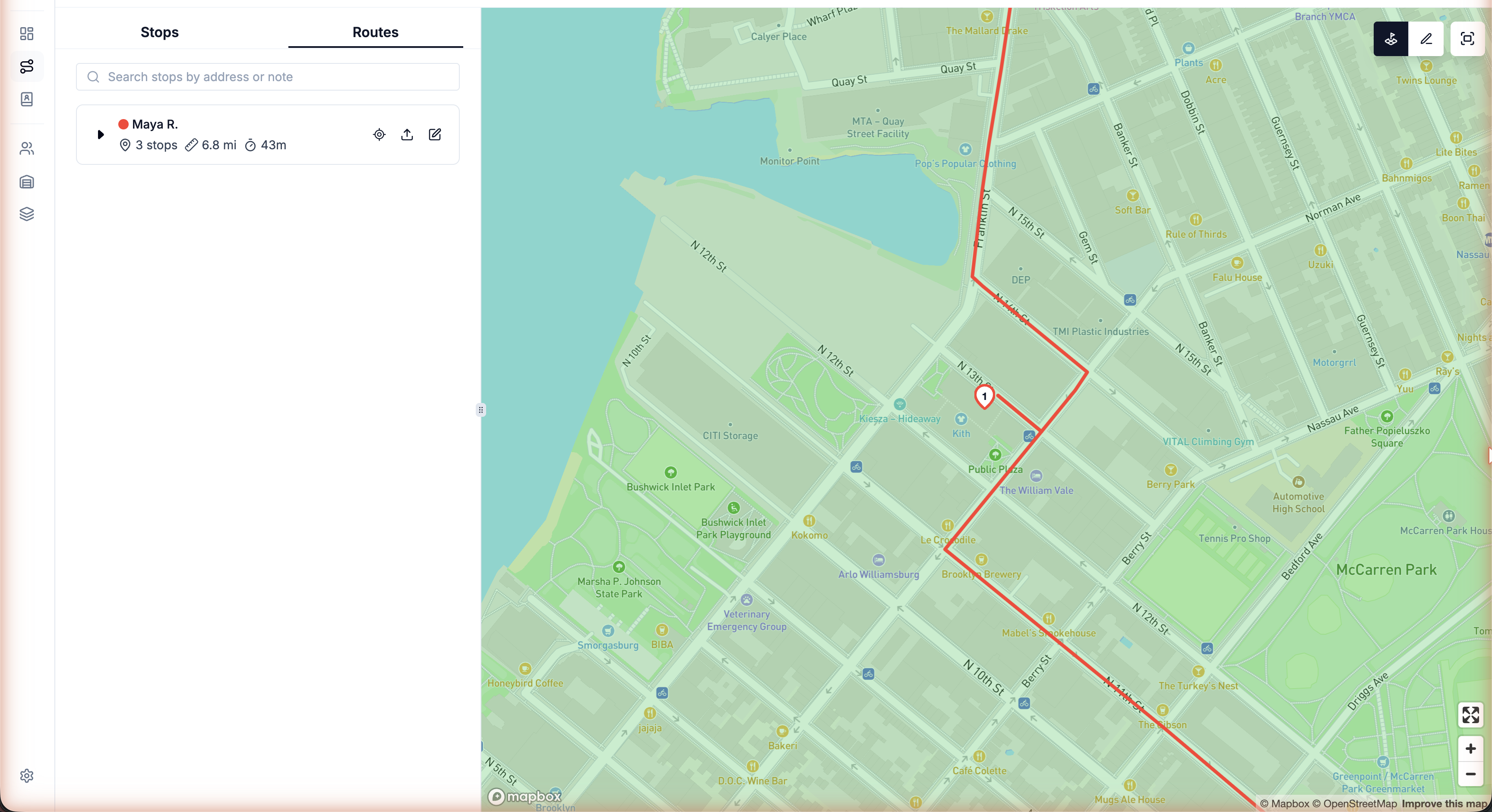This screenshot has height=812, width=1492.
Task: Click the 3 stops label
Action: point(156,145)
